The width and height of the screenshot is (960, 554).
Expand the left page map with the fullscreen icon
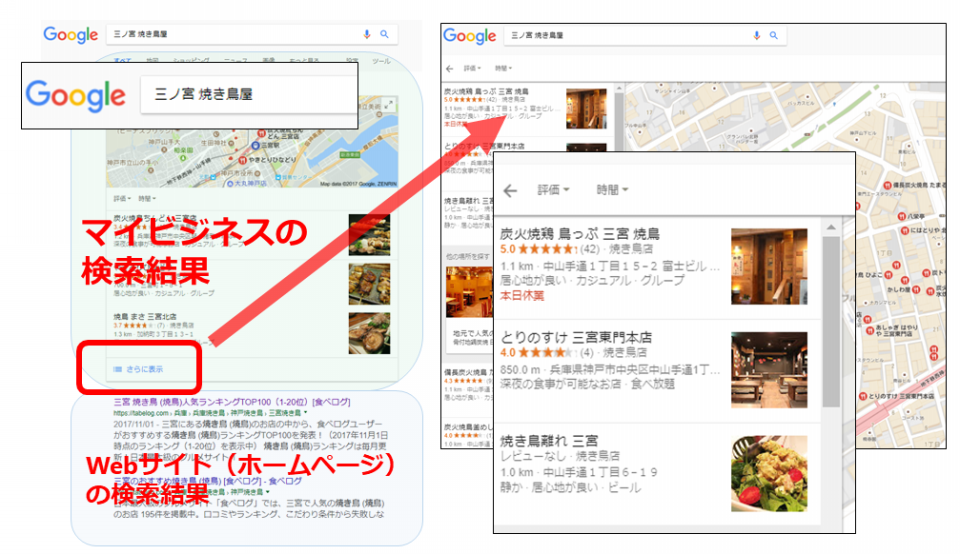pyautogui.click(x=388, y=105)
